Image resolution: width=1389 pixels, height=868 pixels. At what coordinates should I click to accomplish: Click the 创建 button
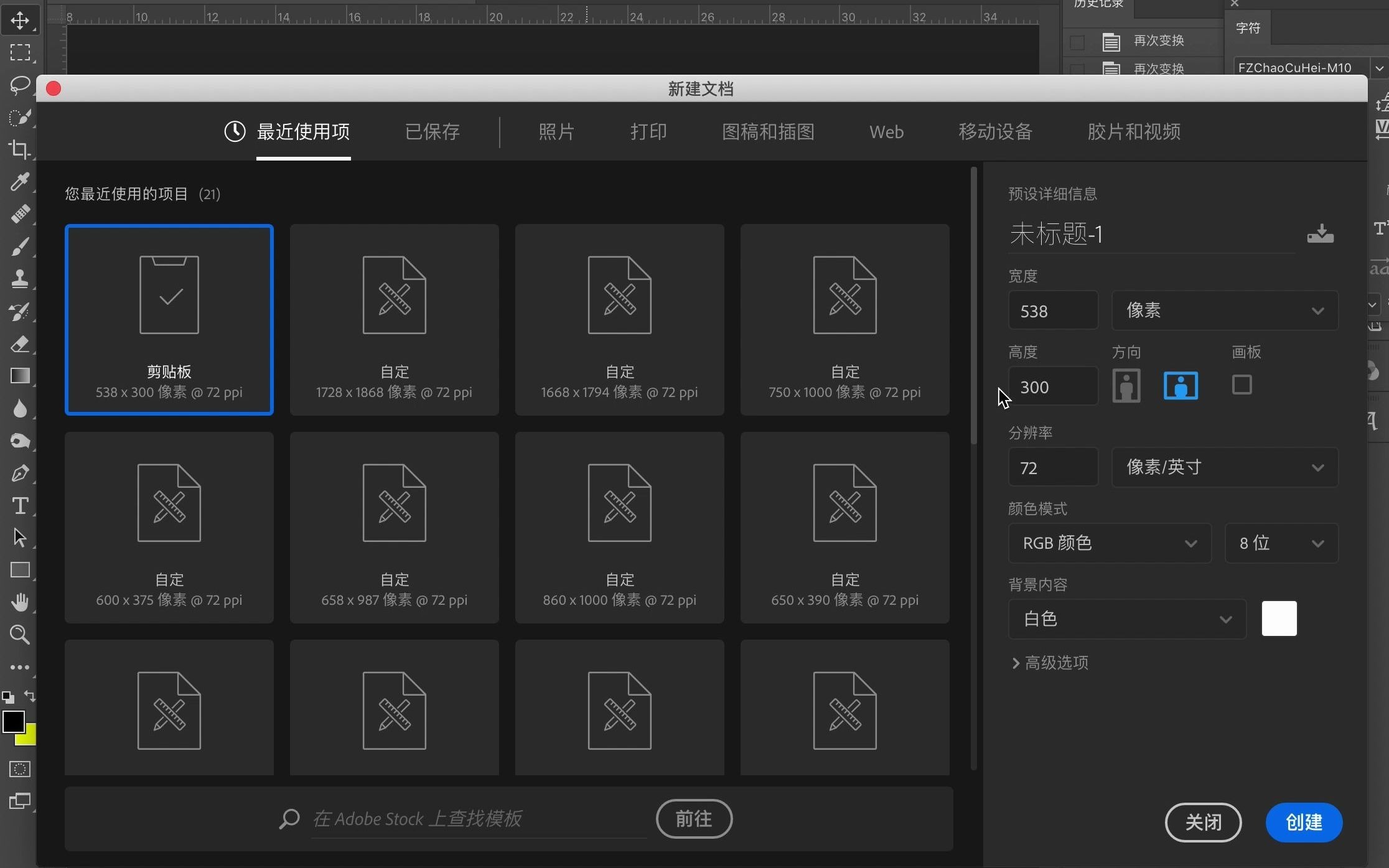coord(1304,822)
